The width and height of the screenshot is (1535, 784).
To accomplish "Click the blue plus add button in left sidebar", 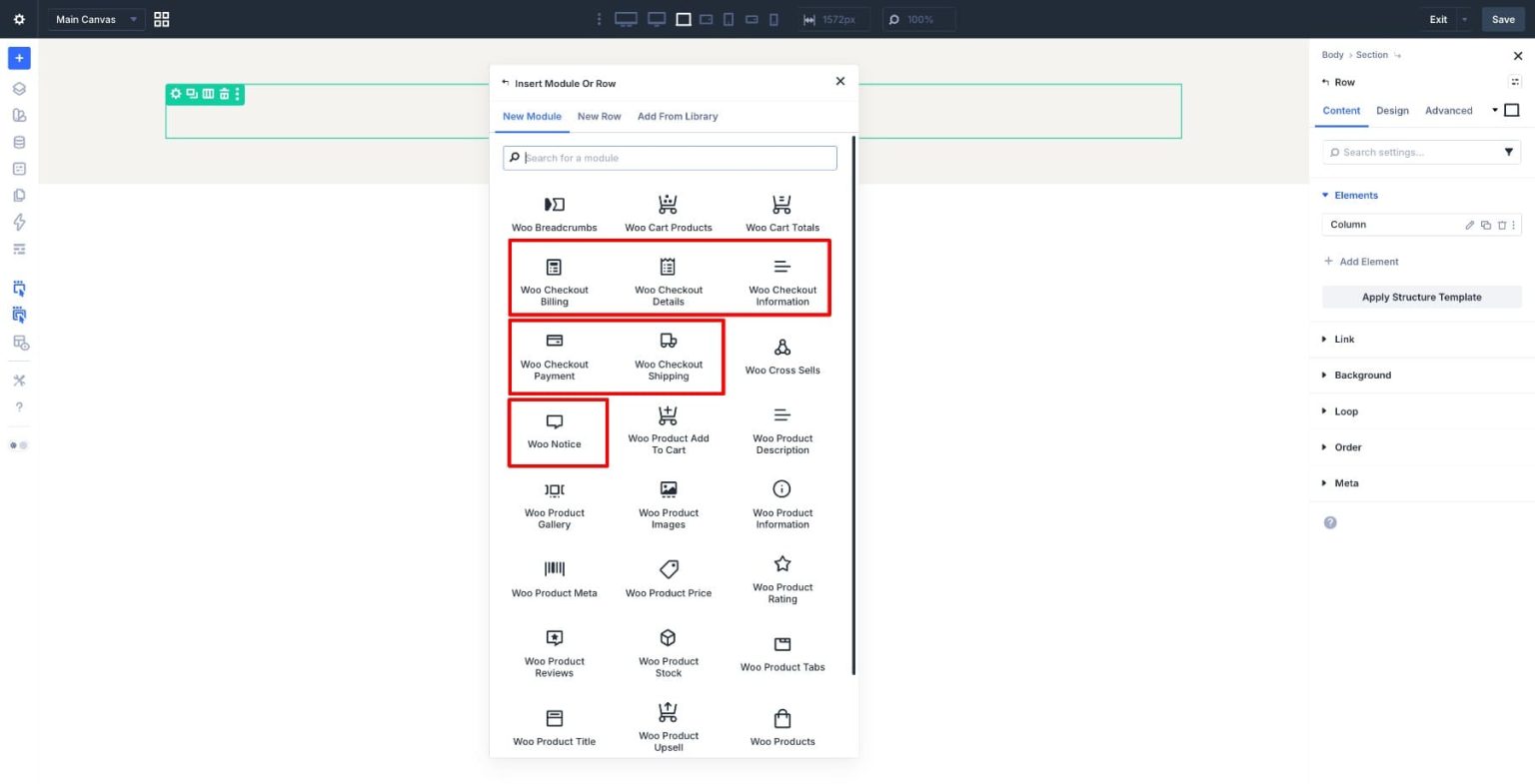I will coord(19,58).
